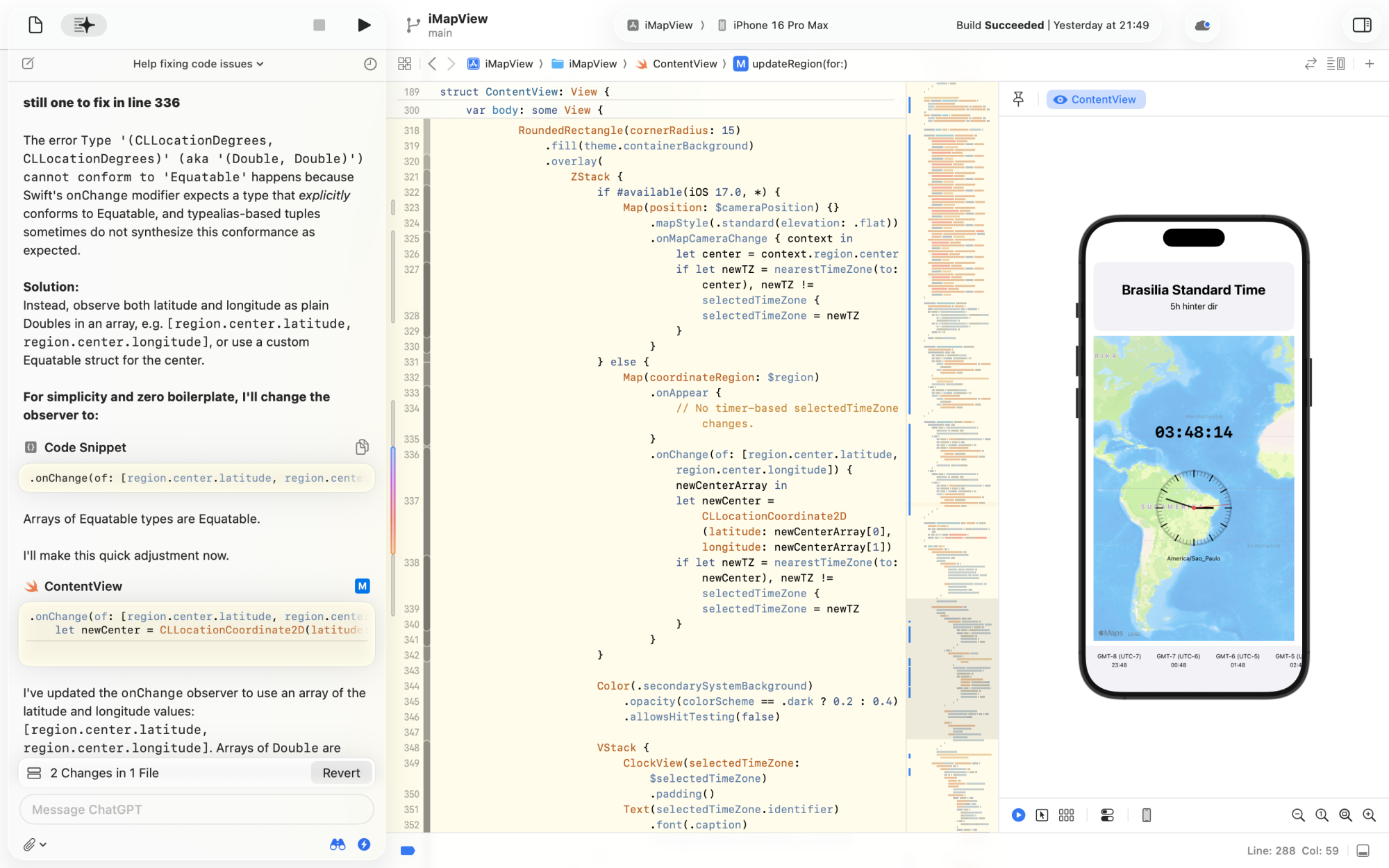
Task: Start live preview play button
Action: 1018,815
